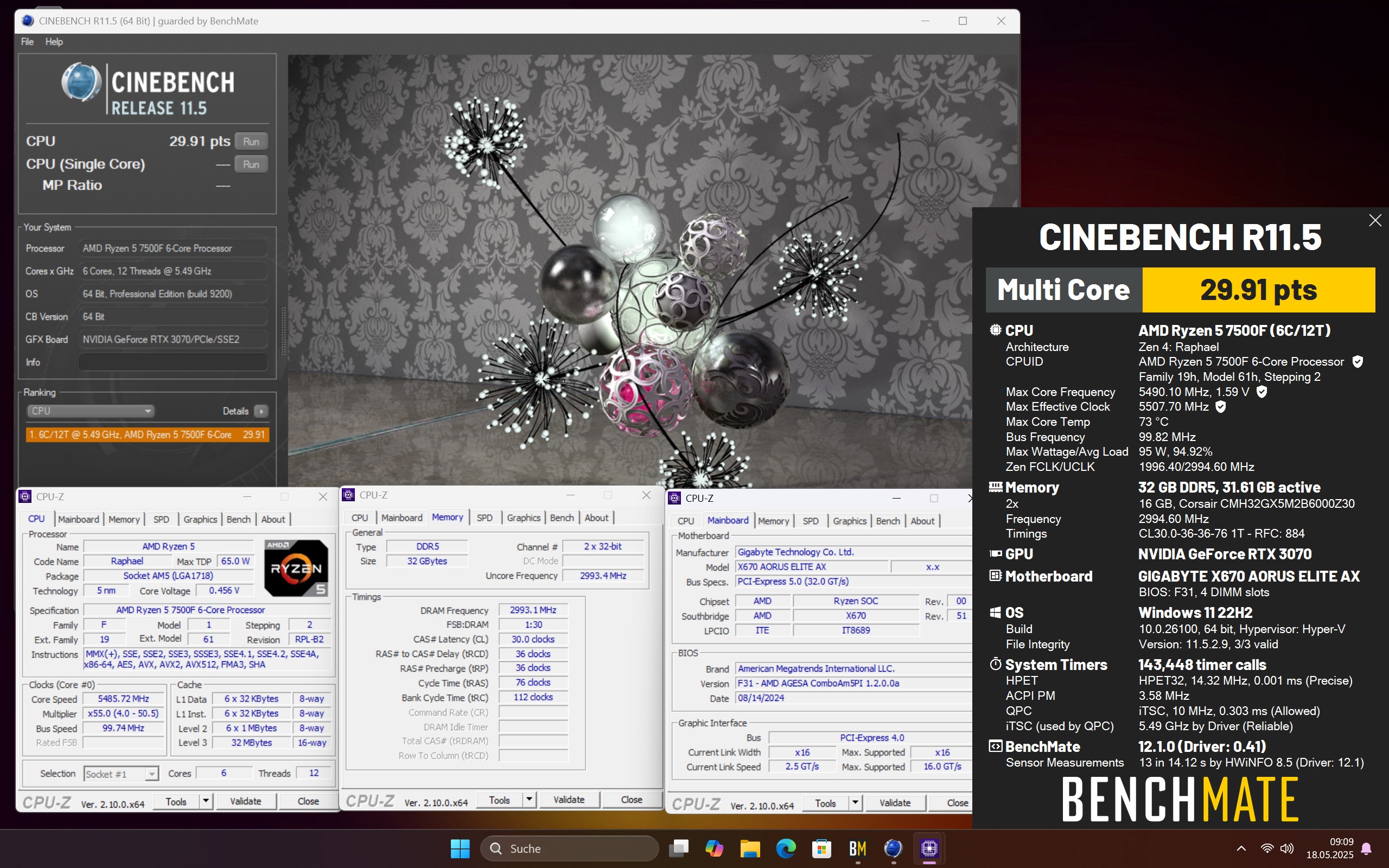Click the Cinebench window title icon
1389x868 pixels.
(27, 21)
